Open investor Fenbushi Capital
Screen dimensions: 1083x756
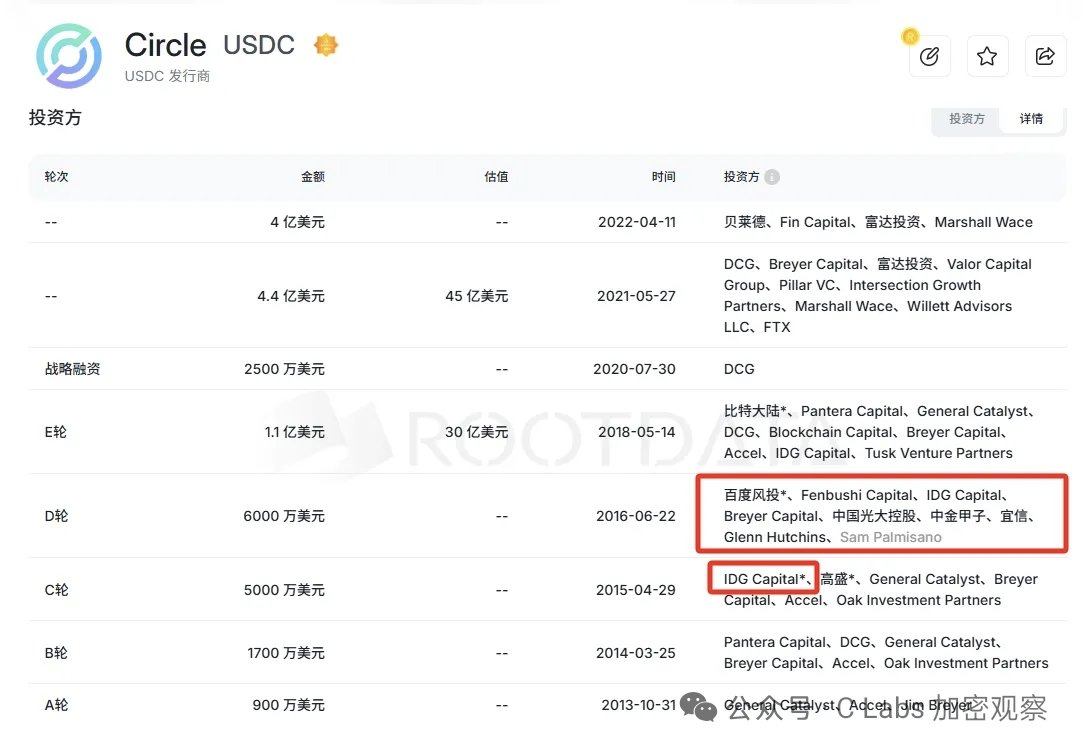(856, 495)
